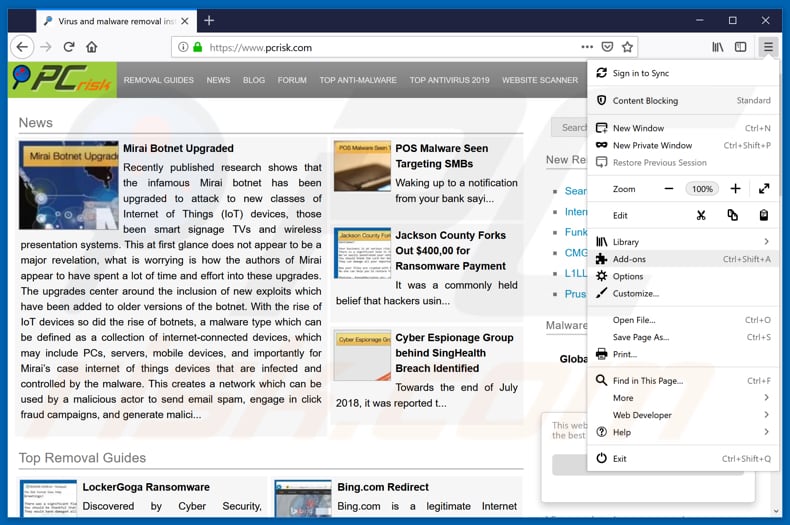Reset zoom via the 100% button

(702, 189)
